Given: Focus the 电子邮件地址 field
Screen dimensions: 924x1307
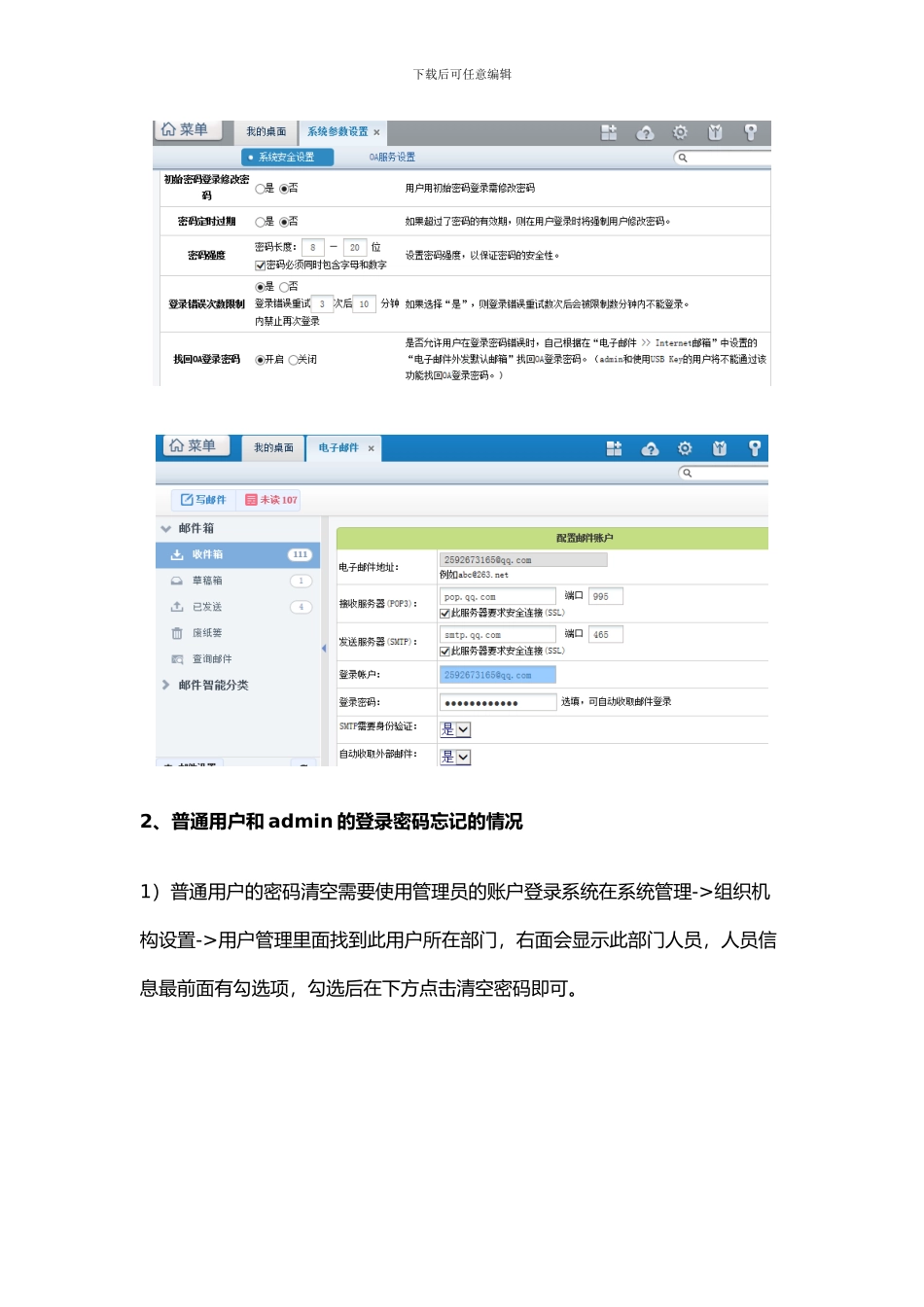Looking at the screenshot, I should click(523, 560).
